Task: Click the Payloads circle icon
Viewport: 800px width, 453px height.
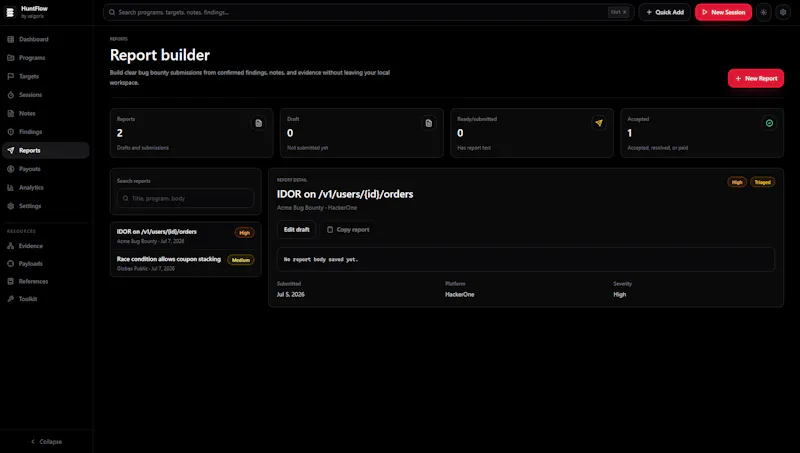Action: tap(11, 264)
